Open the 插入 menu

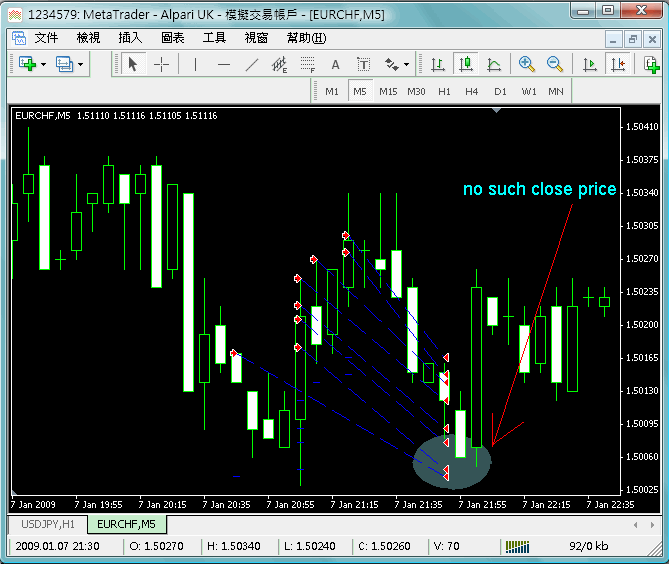pyautogui.click(x=130, y=38)
